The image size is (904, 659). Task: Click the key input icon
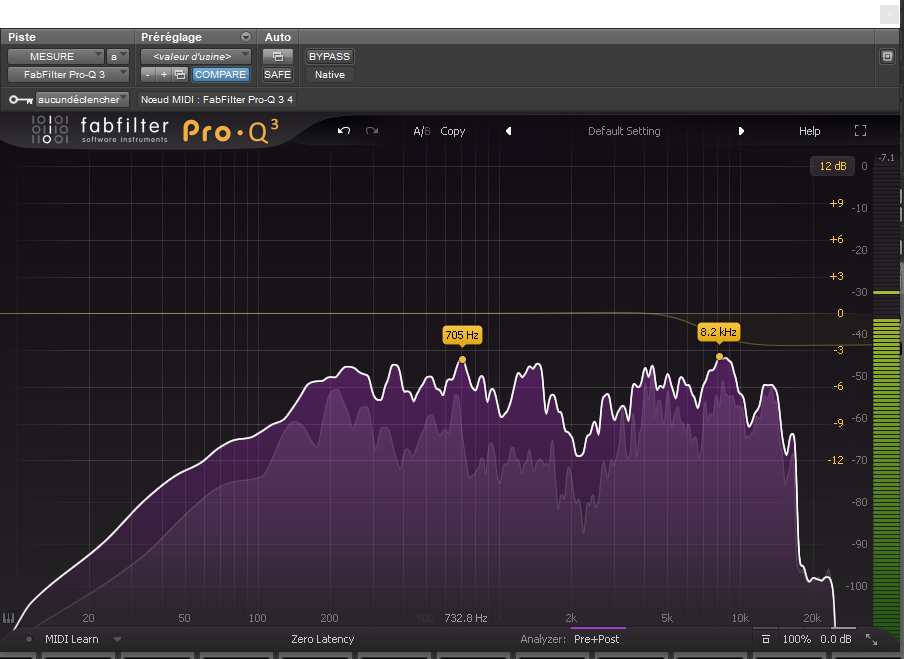click(x=19, y=100)
